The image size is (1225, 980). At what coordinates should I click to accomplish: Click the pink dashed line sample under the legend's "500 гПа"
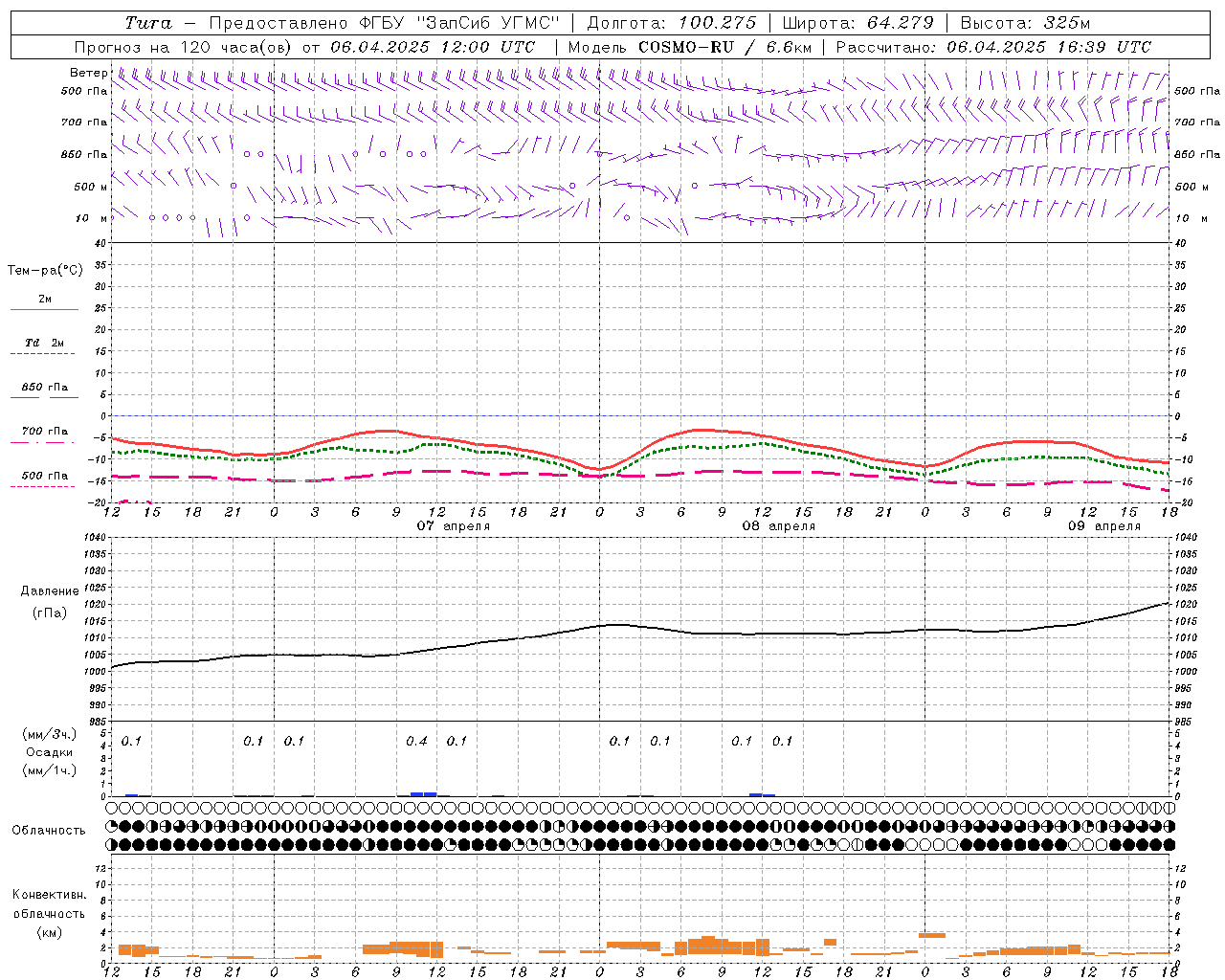pos(42,486)
